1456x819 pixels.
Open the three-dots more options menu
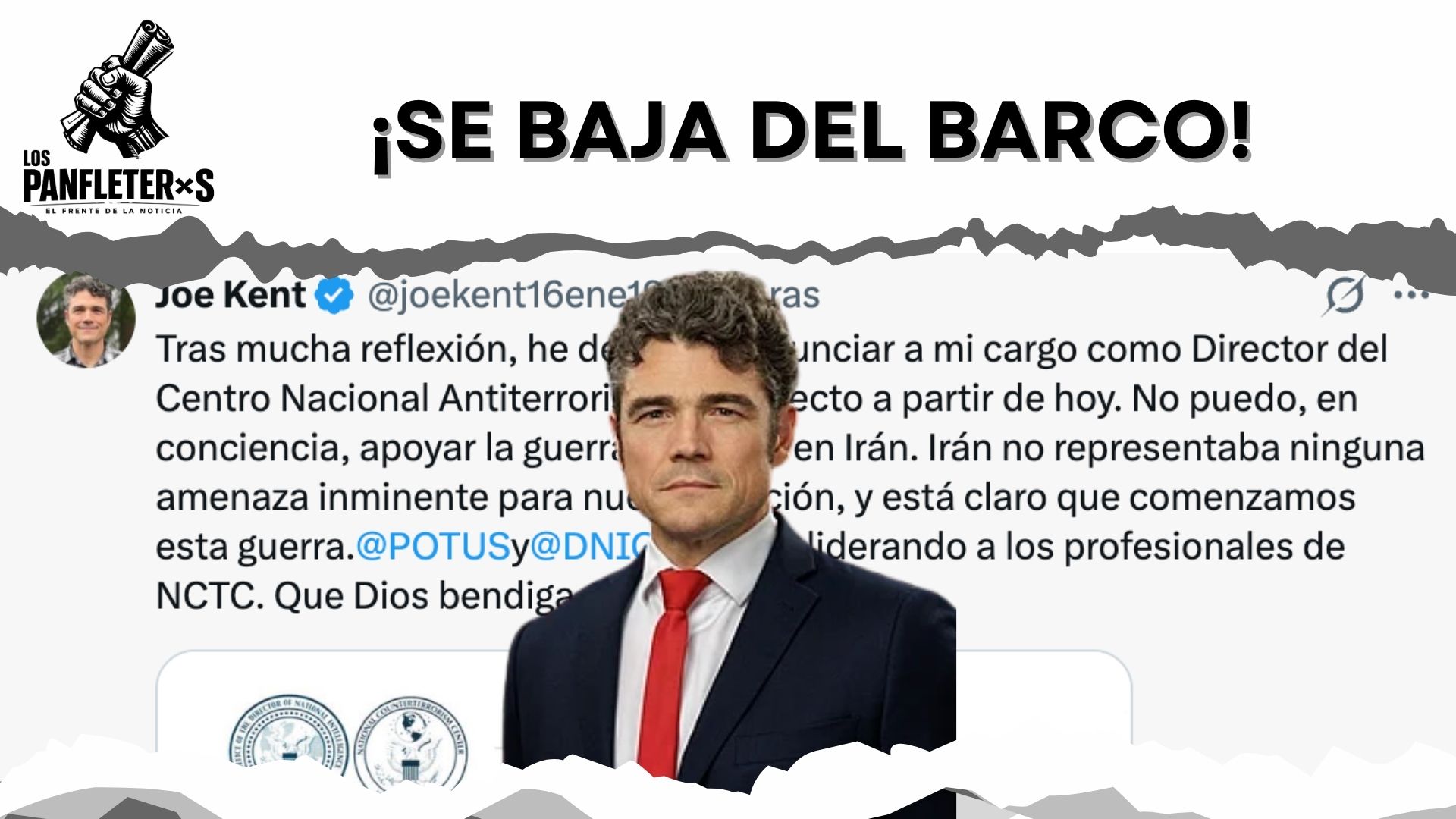pyautogui.click(x=1411, y=294)
